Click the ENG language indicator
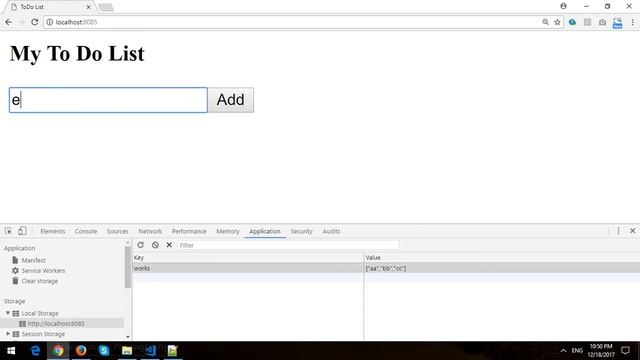 coord(577,351)
